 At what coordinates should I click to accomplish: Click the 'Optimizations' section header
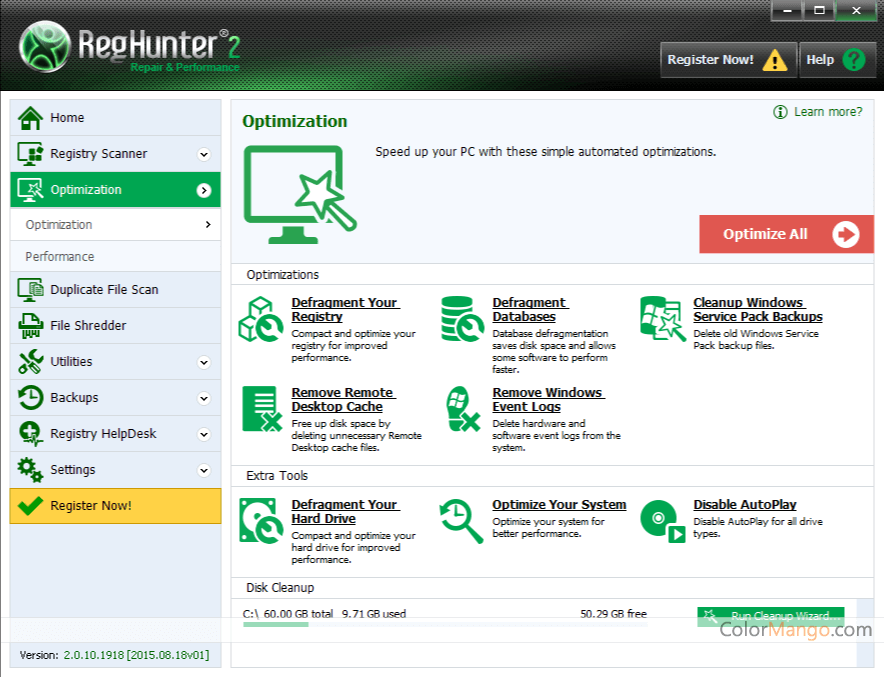(x=282, y=275)
